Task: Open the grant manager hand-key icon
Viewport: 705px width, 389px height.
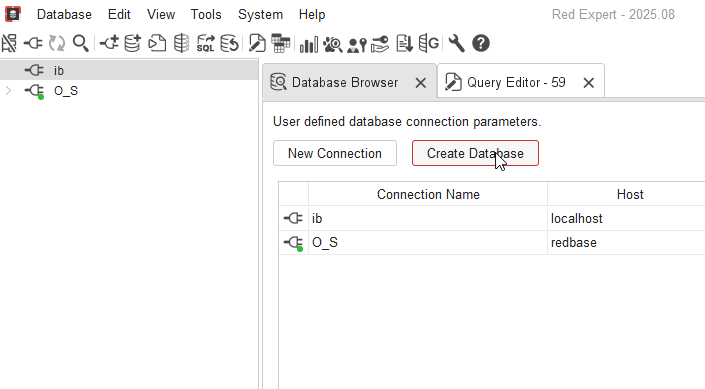Action: (380, 44)
